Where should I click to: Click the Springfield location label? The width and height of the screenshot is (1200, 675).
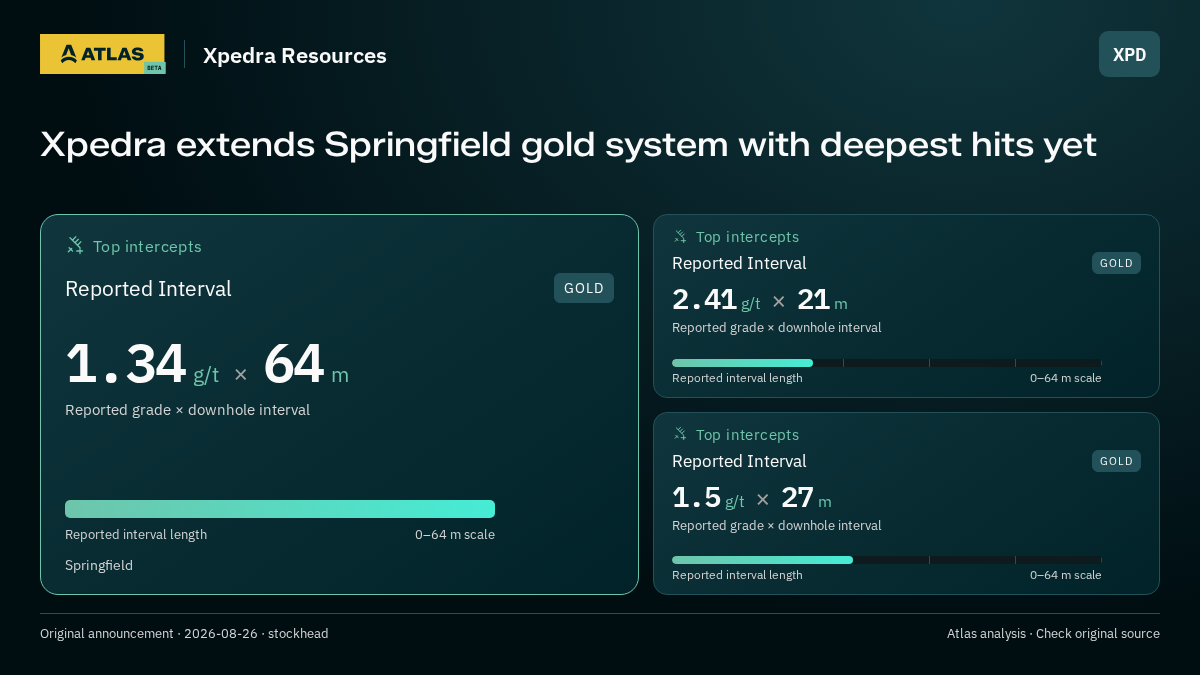[x=99, y=565]
